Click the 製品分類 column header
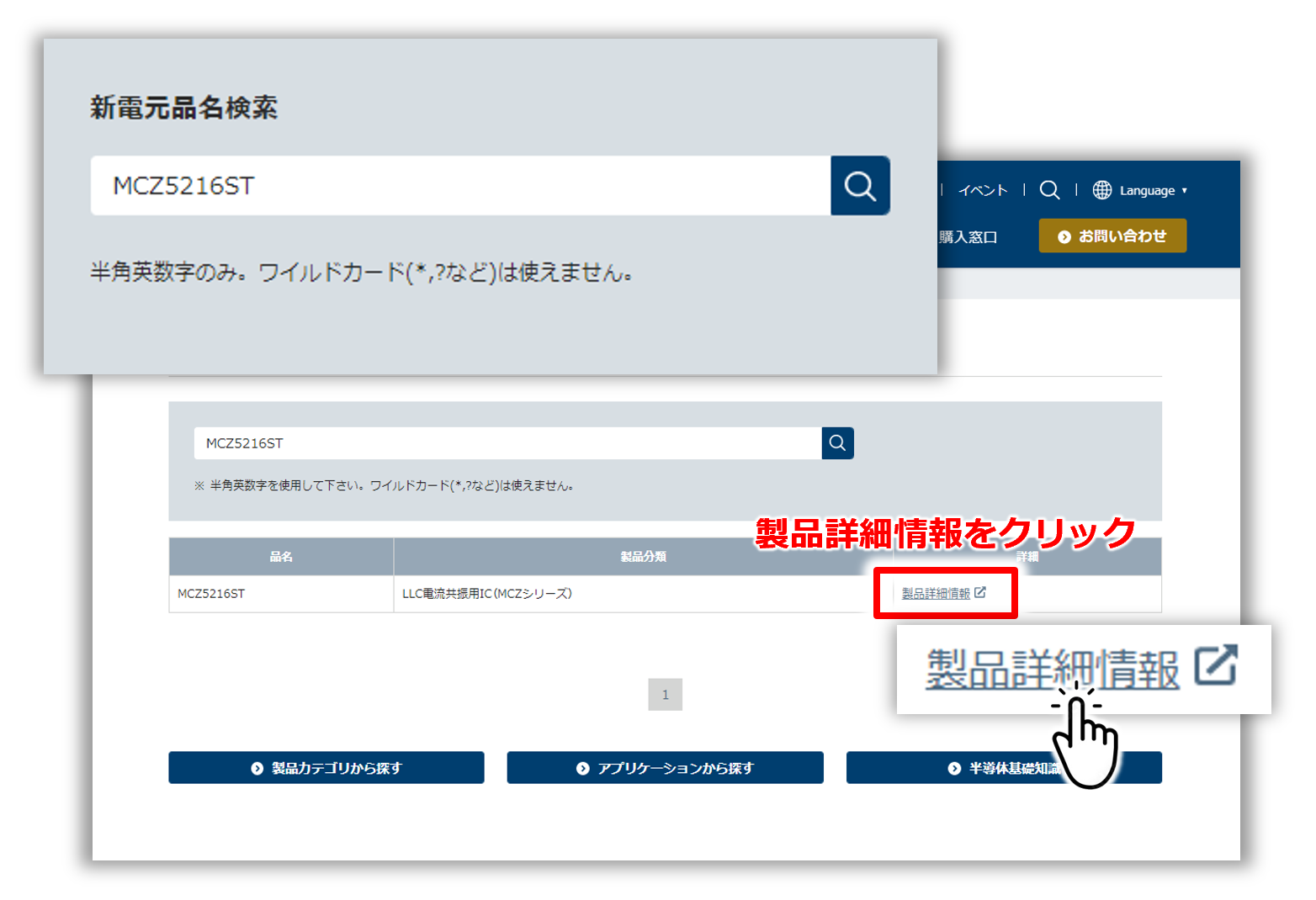 [x=643, y=556]
